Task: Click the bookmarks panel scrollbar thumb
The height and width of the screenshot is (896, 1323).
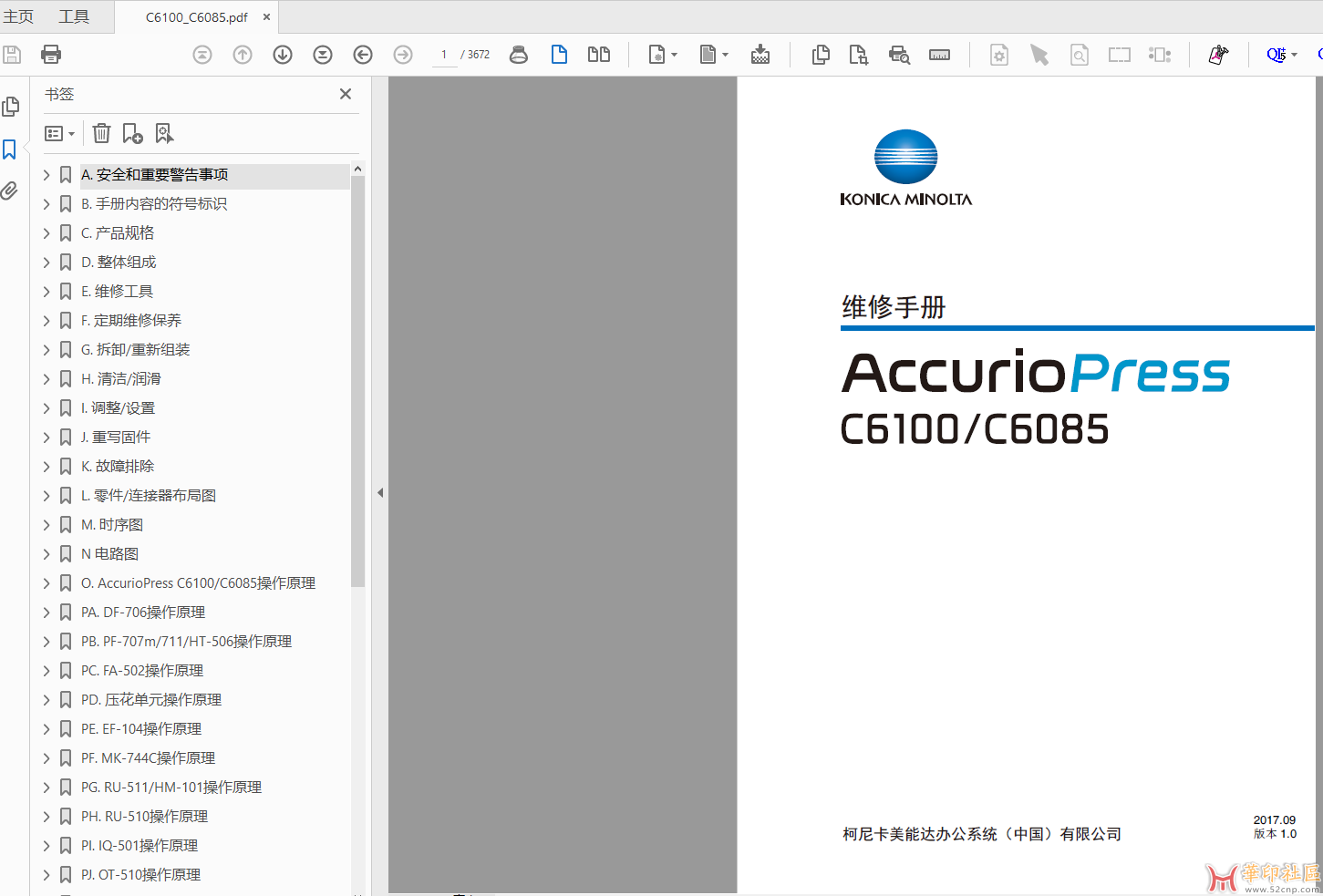Action: tap(357, 381)
